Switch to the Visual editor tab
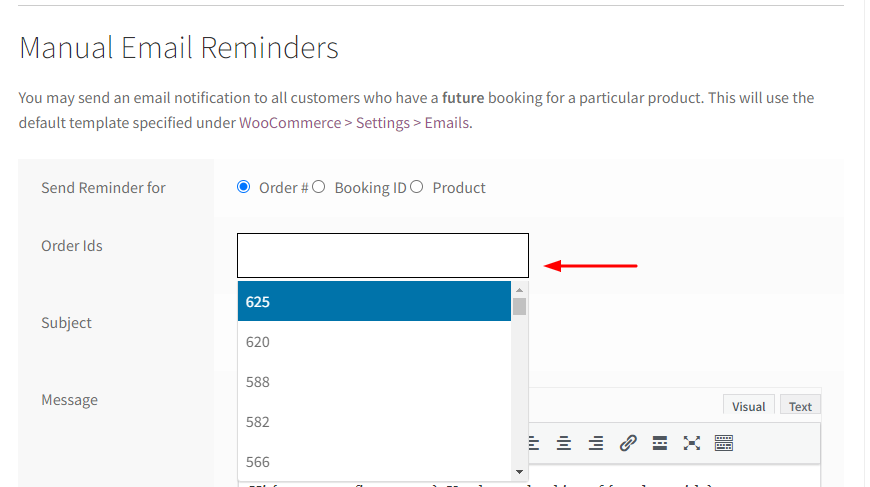 point(748,406)
